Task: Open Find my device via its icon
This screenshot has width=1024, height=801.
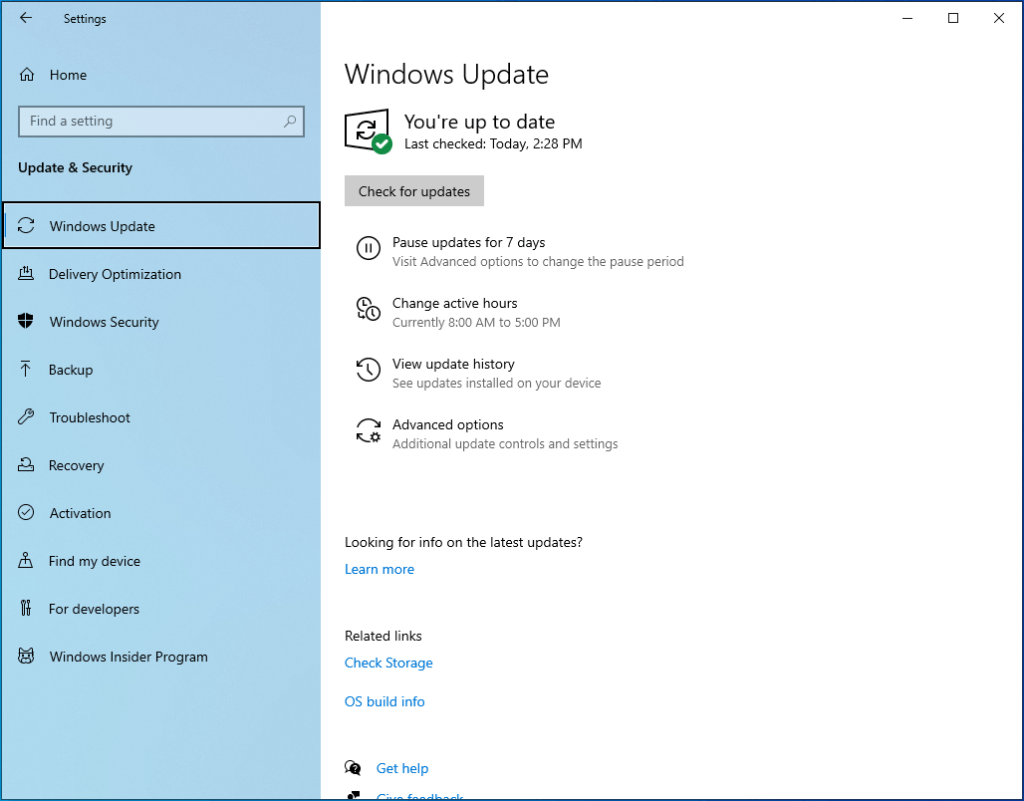Action: (27, 561)
